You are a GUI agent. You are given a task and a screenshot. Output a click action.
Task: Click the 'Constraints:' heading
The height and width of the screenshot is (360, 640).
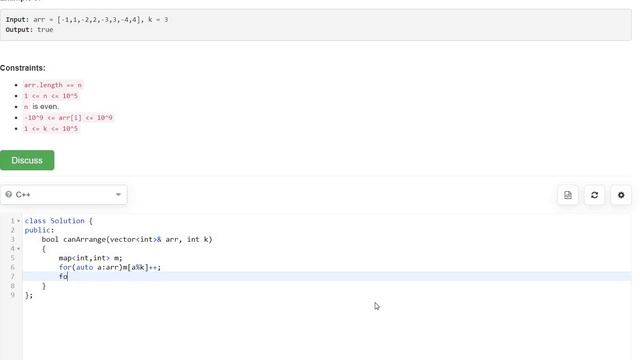(x=23, y=68)
